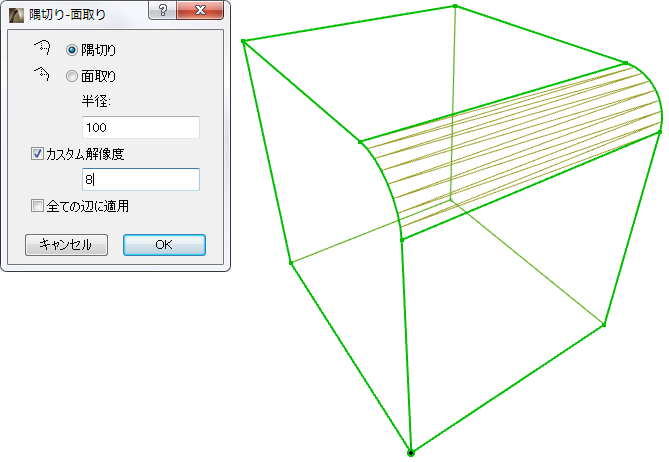669x462 pixels.
Task: Click the black node at the cube's bottom vertex
Action: pos(410,453)
